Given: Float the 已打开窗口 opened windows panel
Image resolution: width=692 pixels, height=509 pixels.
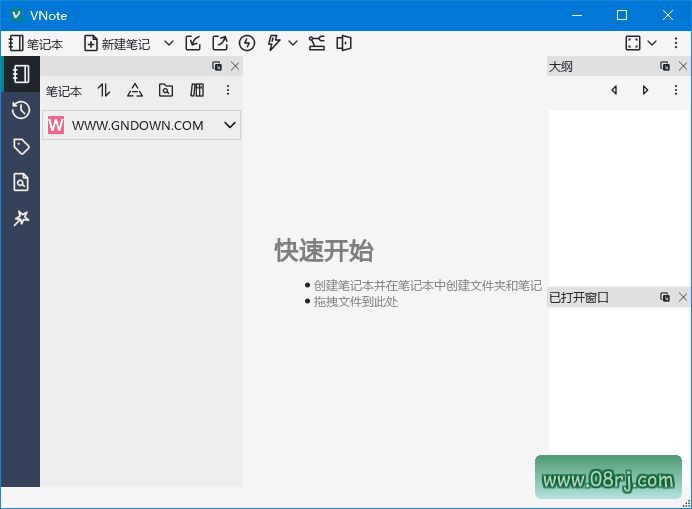Looking at the screenshot, I should 665,297.
